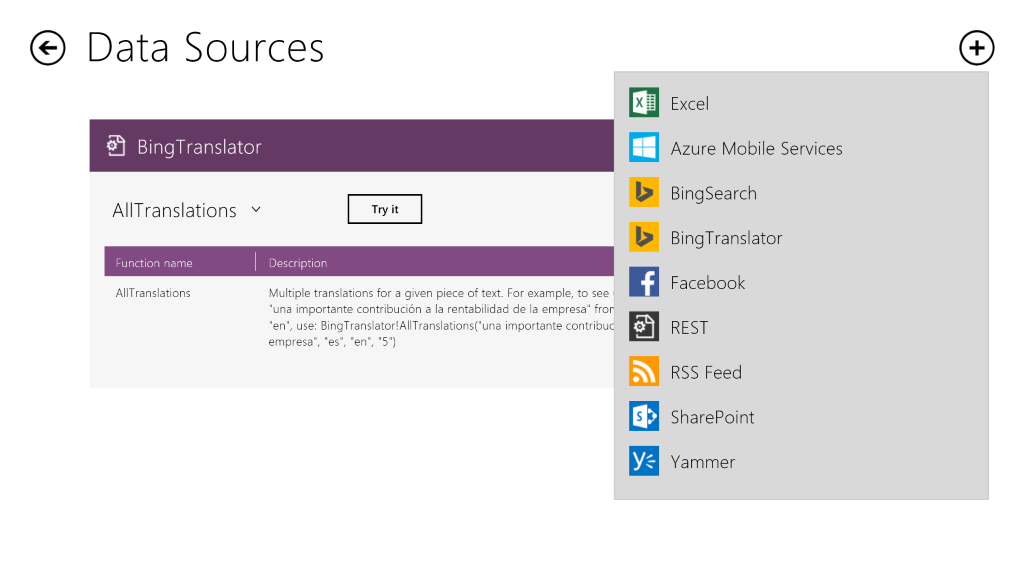This screenshot has width=1024, height=576.
Task: Click the SharePoint icon
Action: pyautogui.click(x=645, y=416)
